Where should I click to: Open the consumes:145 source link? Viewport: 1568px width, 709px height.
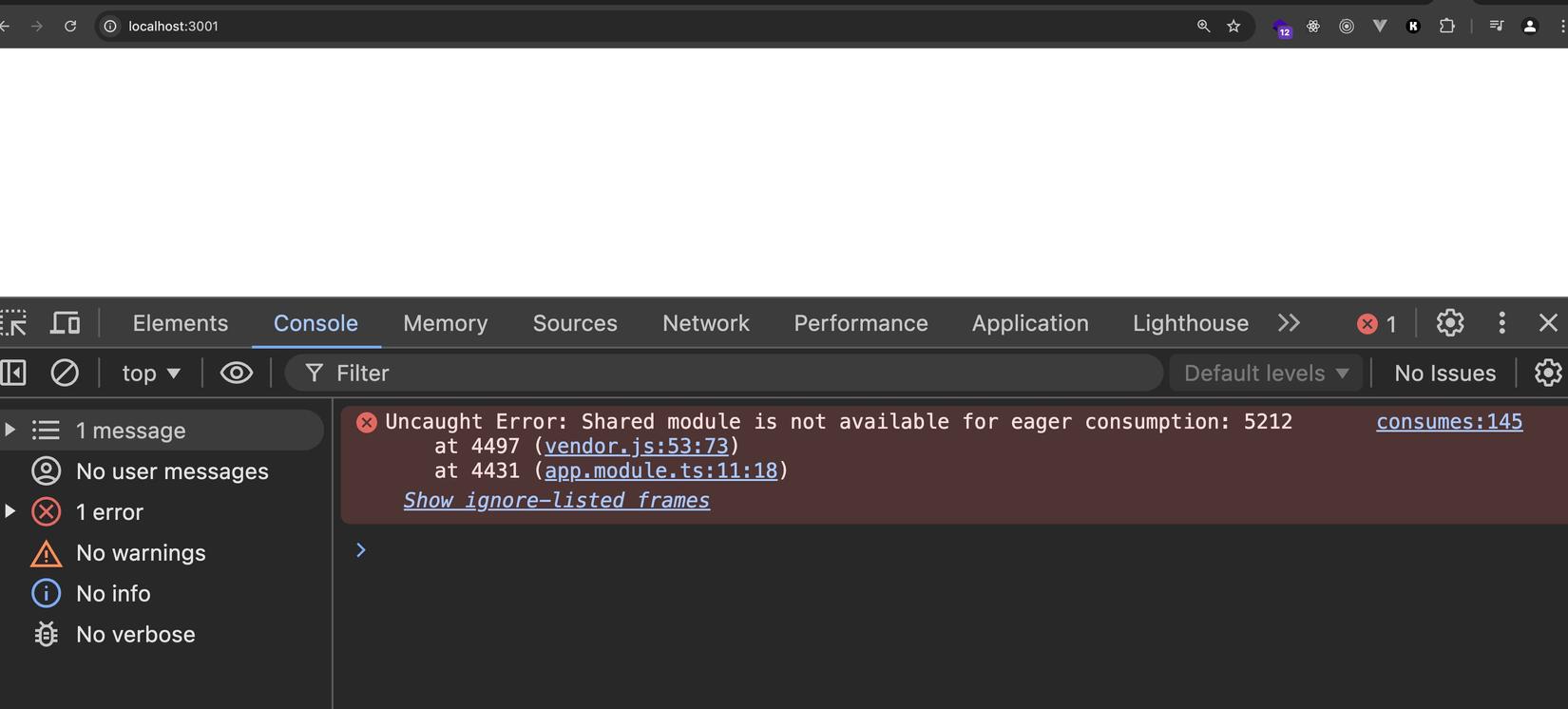[x=1449, y=422]
